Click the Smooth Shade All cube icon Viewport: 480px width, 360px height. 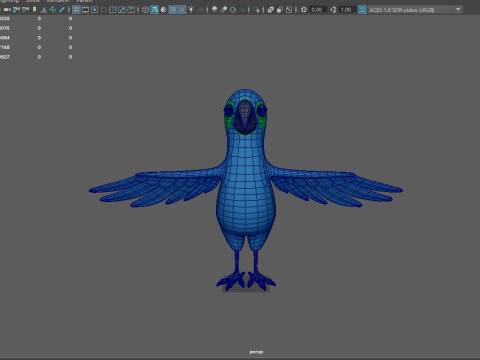(x=155, y=10)
